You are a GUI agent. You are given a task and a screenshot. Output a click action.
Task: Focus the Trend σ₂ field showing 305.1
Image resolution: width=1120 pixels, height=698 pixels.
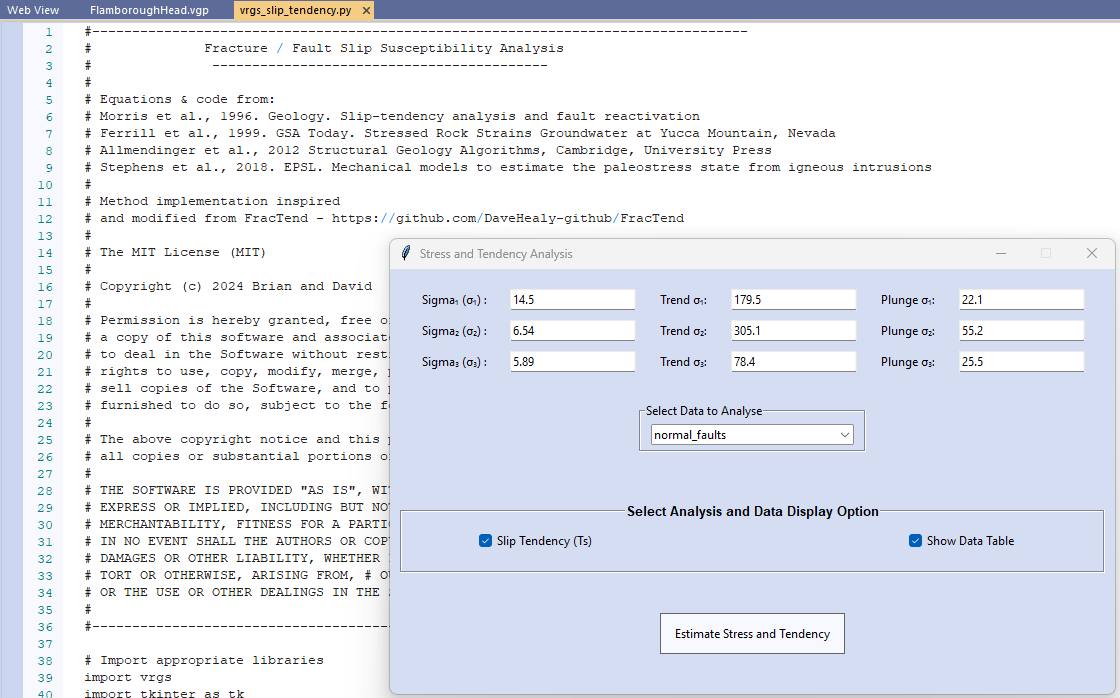click(x=794, y=330)
